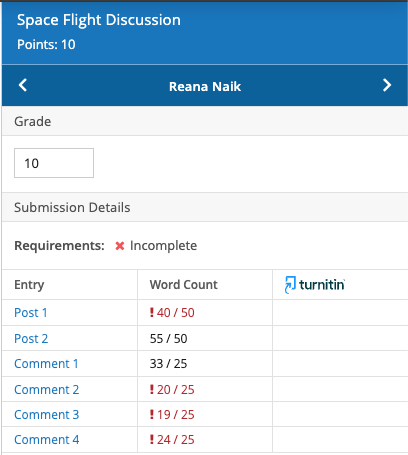Open the Post 2 entry link

(31, 339)
